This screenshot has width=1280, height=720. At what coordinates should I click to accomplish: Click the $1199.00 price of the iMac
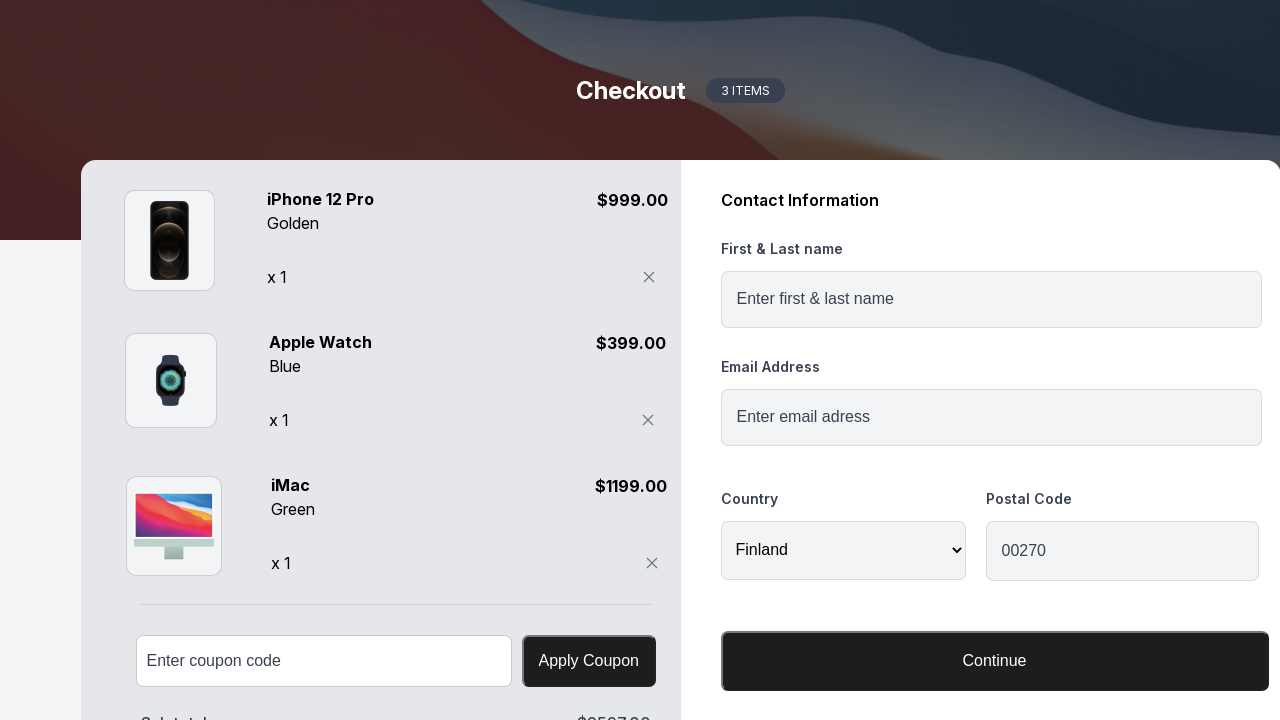630,486
